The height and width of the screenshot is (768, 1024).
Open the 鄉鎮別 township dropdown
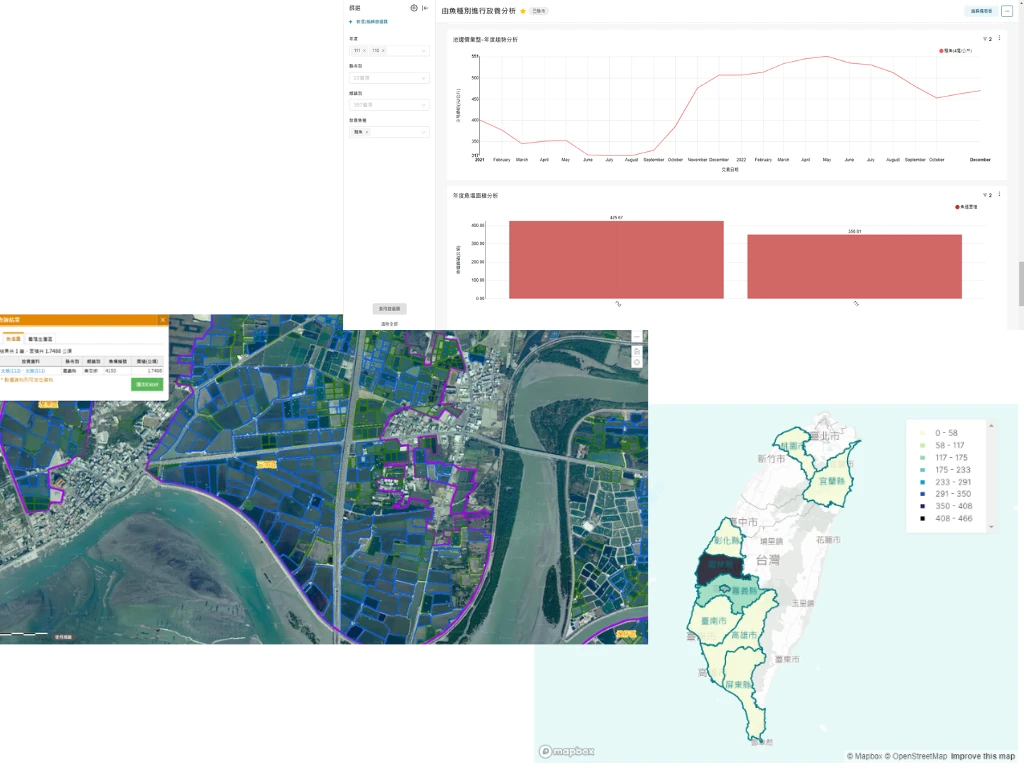[424, 104]
